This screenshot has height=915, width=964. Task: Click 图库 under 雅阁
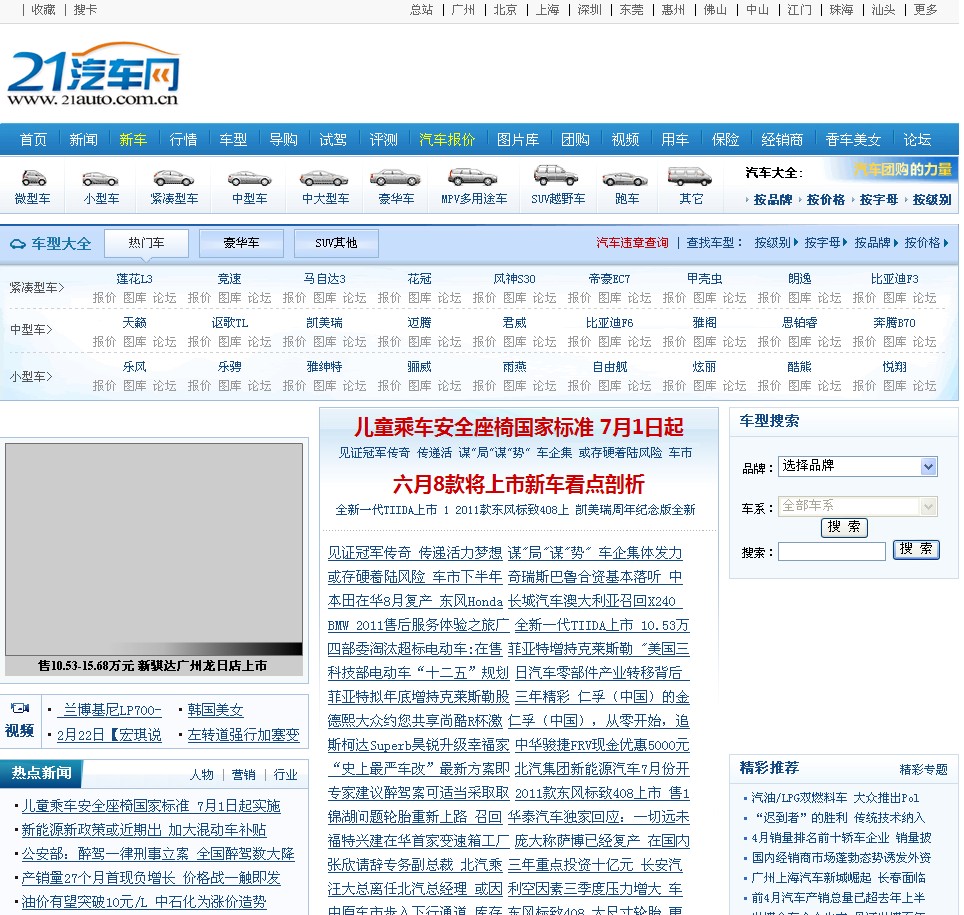704,342
